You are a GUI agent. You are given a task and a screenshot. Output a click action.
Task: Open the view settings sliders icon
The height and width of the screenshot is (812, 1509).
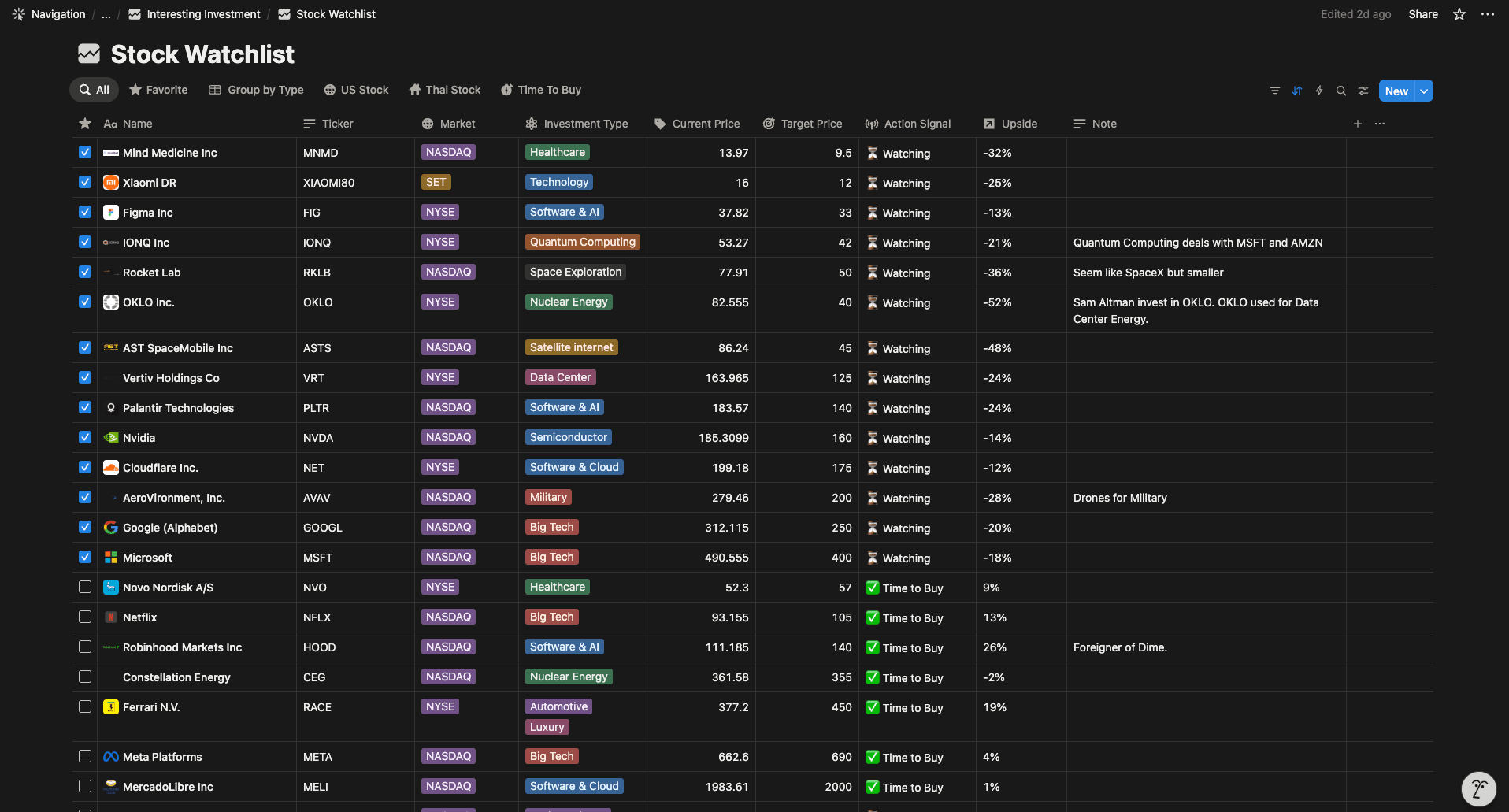point(1363,91)
